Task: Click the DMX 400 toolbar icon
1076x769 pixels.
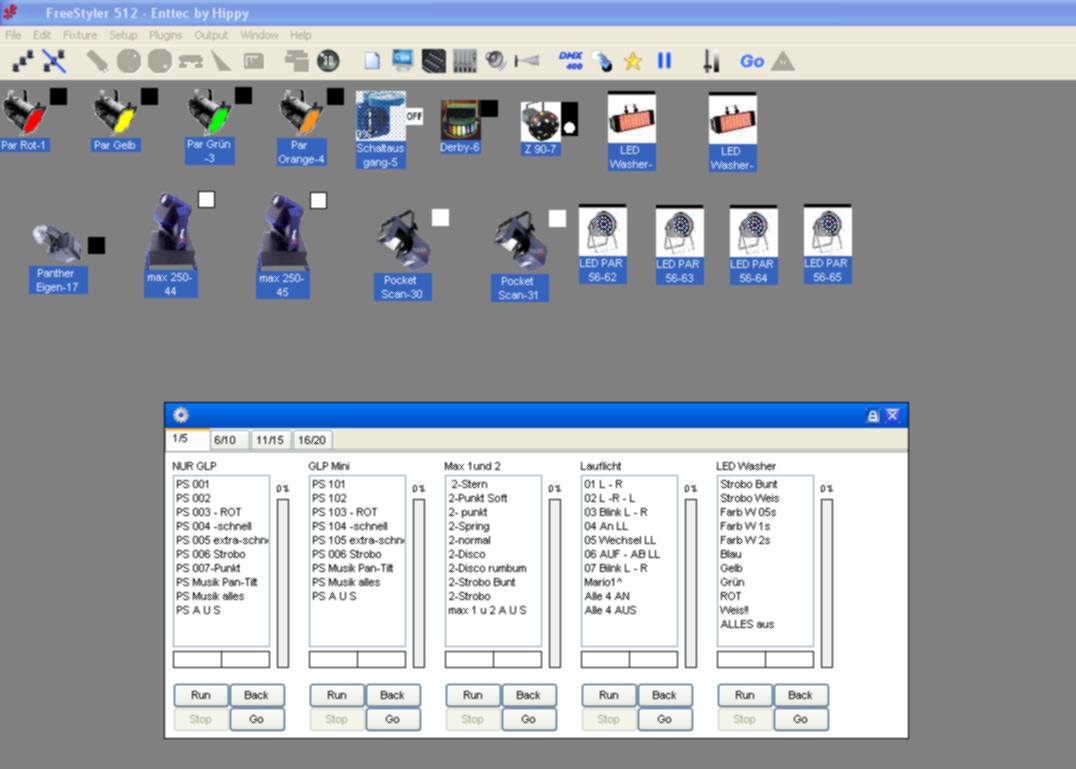Action: click(570, 61)
